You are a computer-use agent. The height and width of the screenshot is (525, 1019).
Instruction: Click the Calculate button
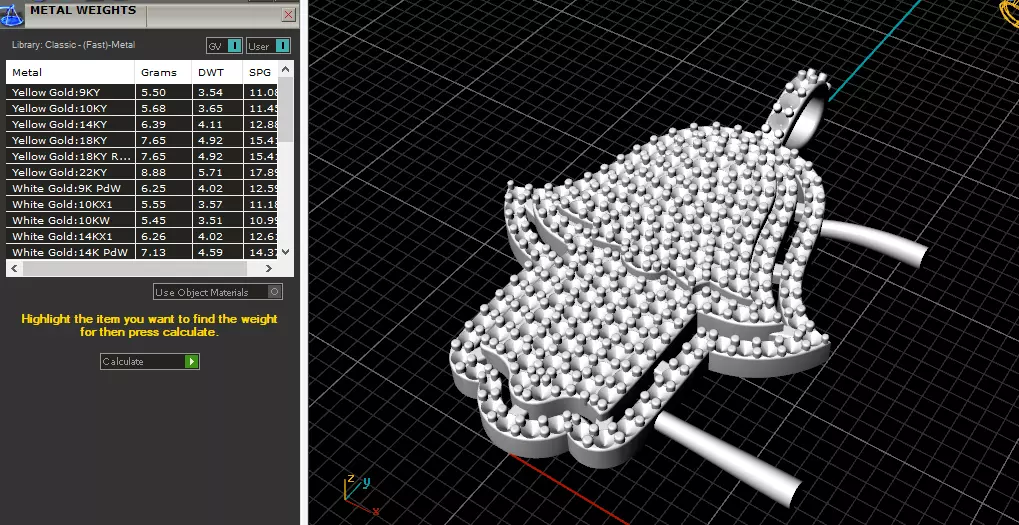[x=149, y=361]
